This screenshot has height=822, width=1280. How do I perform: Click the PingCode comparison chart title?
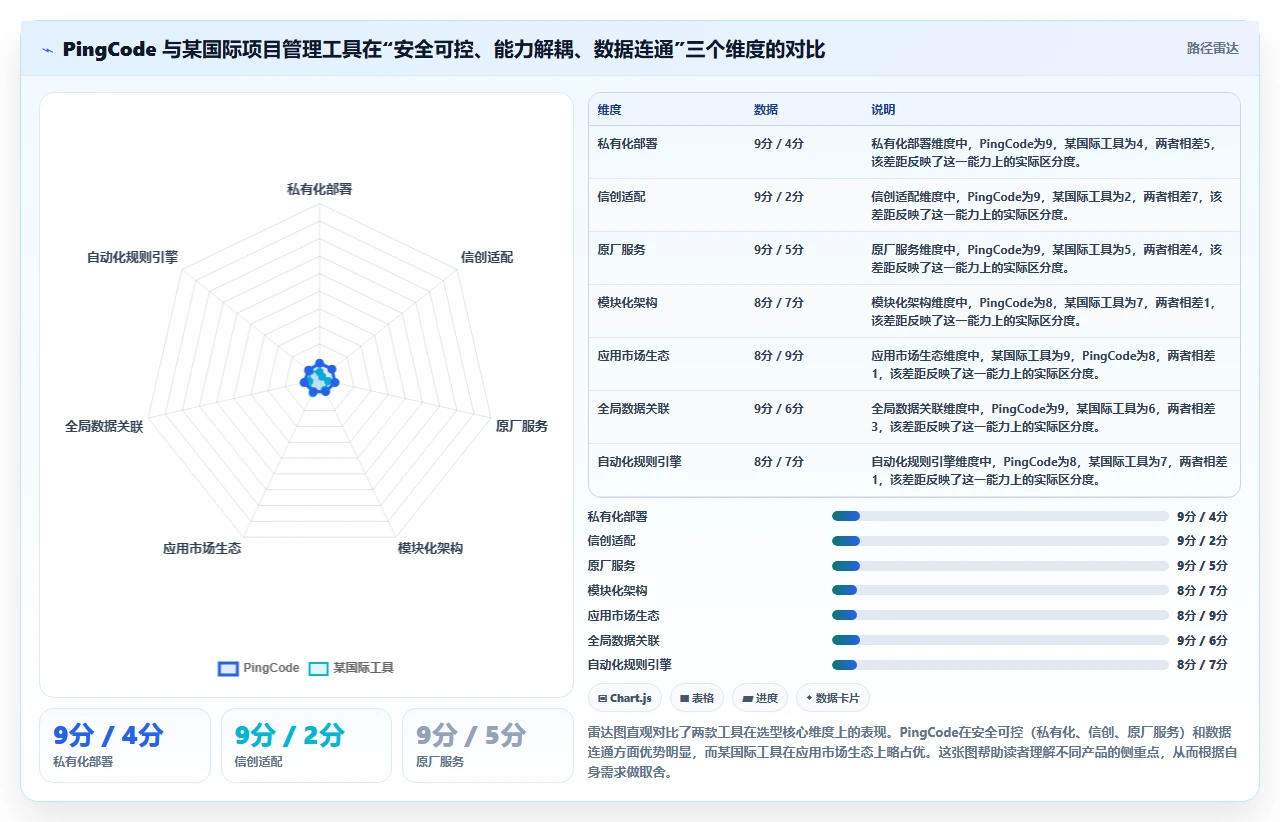pyautogui.click(x=443, y=49)
